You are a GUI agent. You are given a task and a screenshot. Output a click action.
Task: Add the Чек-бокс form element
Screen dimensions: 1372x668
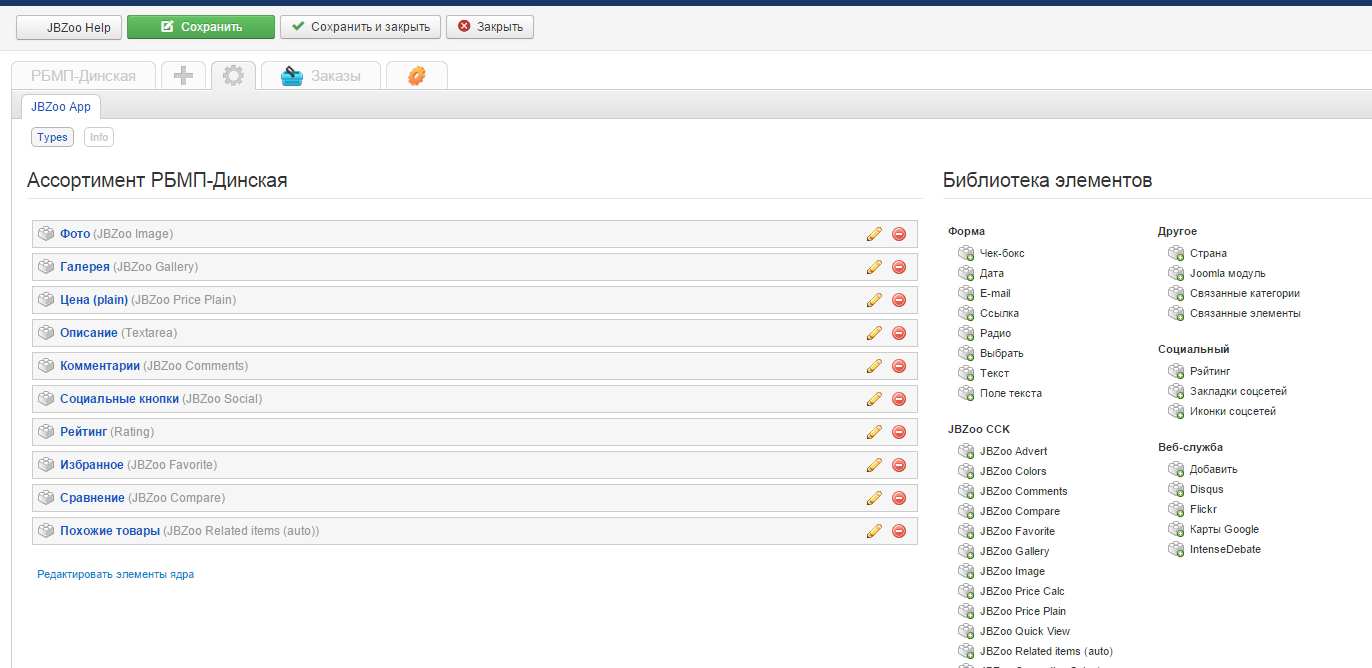click(x=966, y=253)
